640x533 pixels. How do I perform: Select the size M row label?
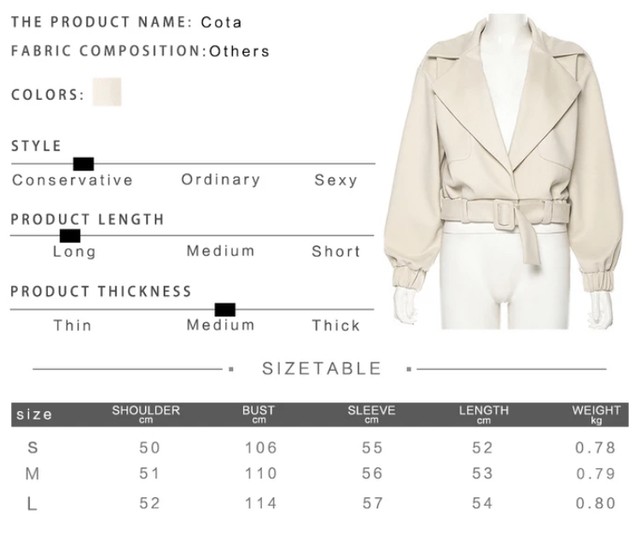point(33,474)
